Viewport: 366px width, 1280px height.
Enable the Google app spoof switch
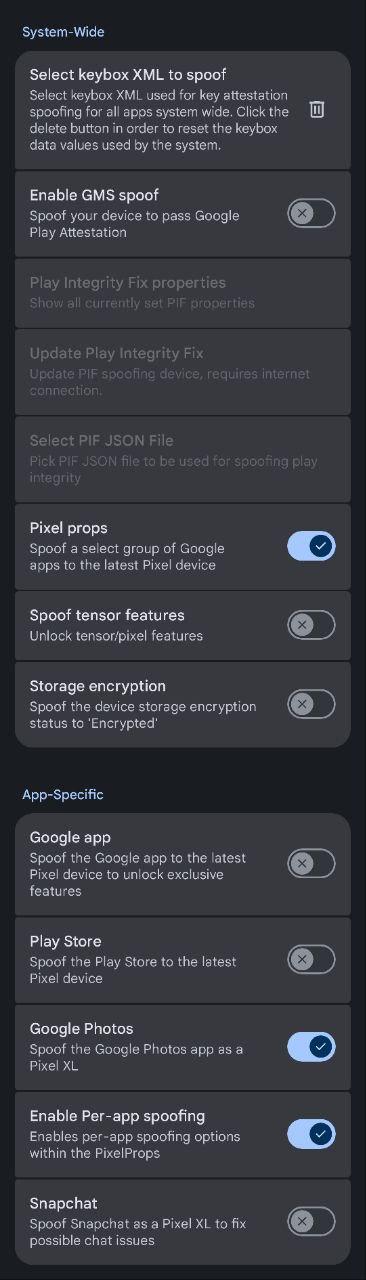(x=311, y=863)
